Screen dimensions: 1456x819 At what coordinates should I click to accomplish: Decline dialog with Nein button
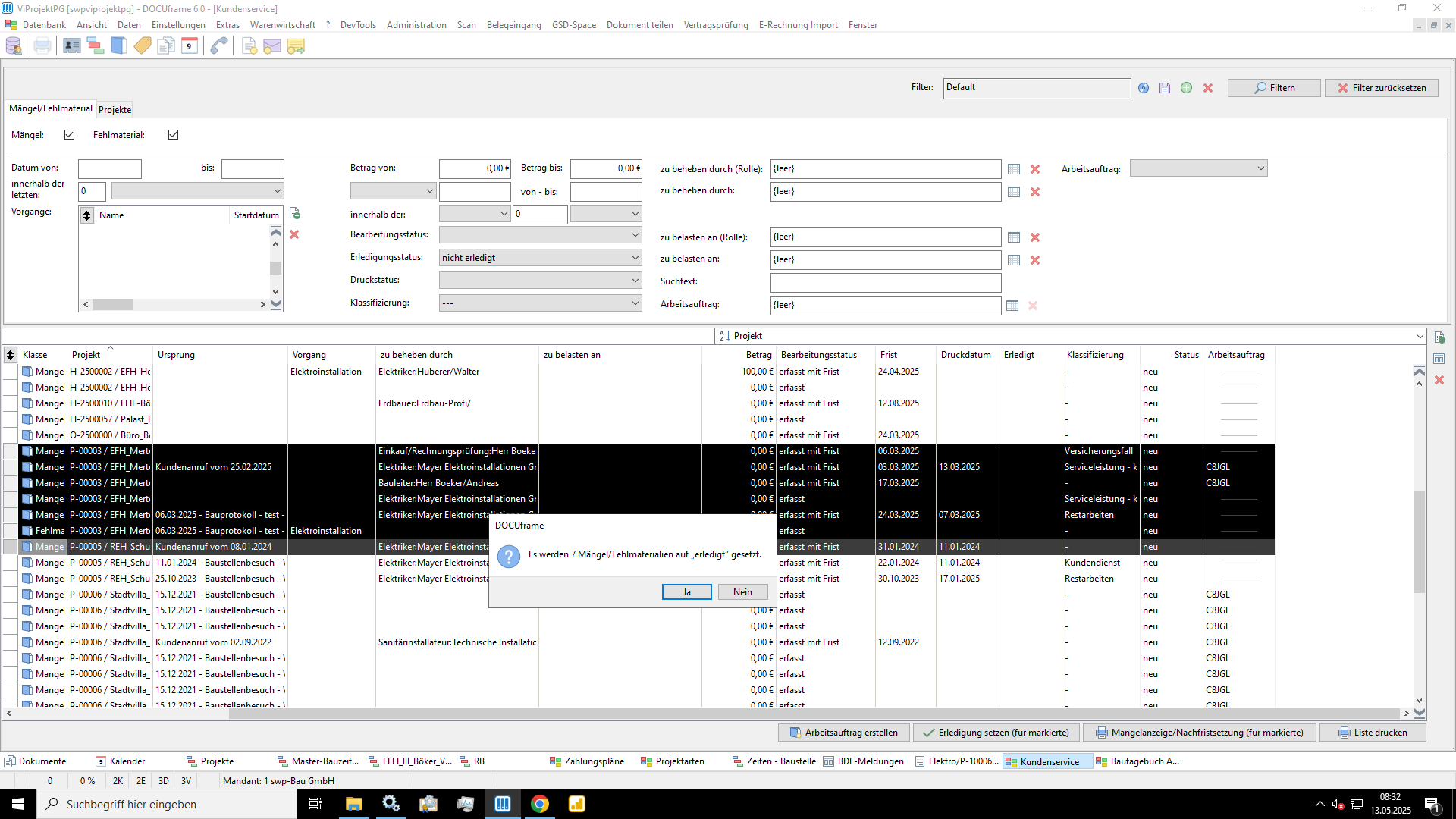coord(743,592)
